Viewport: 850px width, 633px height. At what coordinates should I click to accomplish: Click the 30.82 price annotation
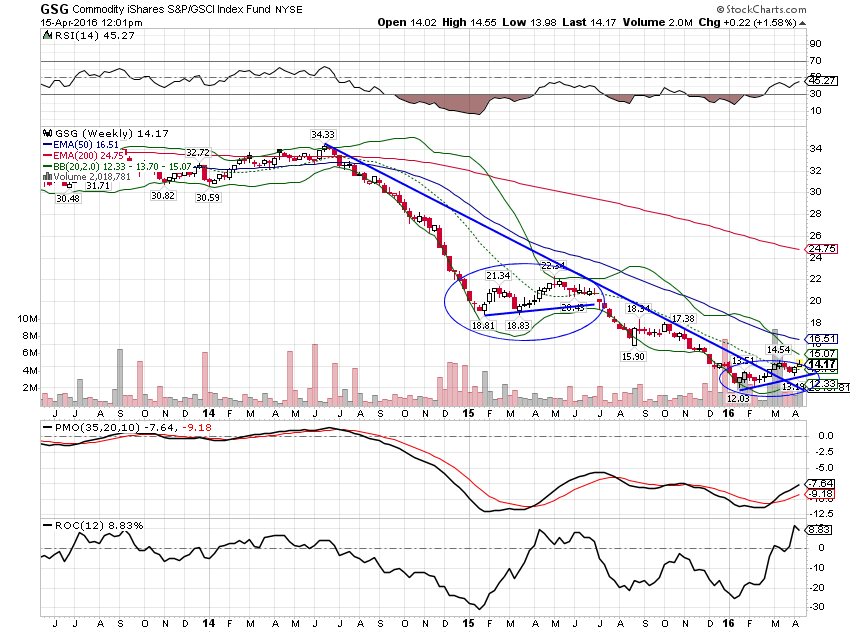coord(163,196)
